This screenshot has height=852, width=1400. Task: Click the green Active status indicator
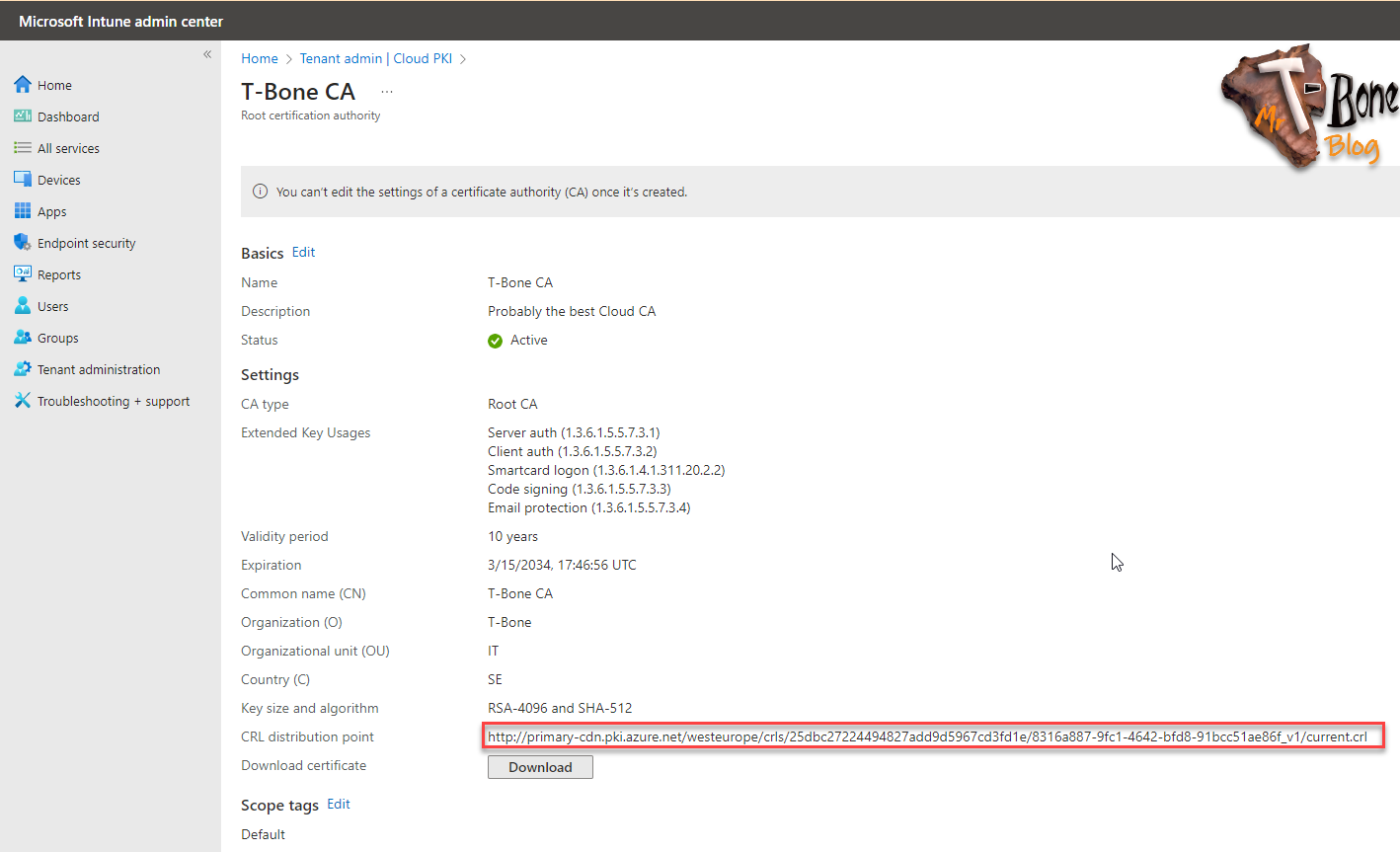click(495, 340)
